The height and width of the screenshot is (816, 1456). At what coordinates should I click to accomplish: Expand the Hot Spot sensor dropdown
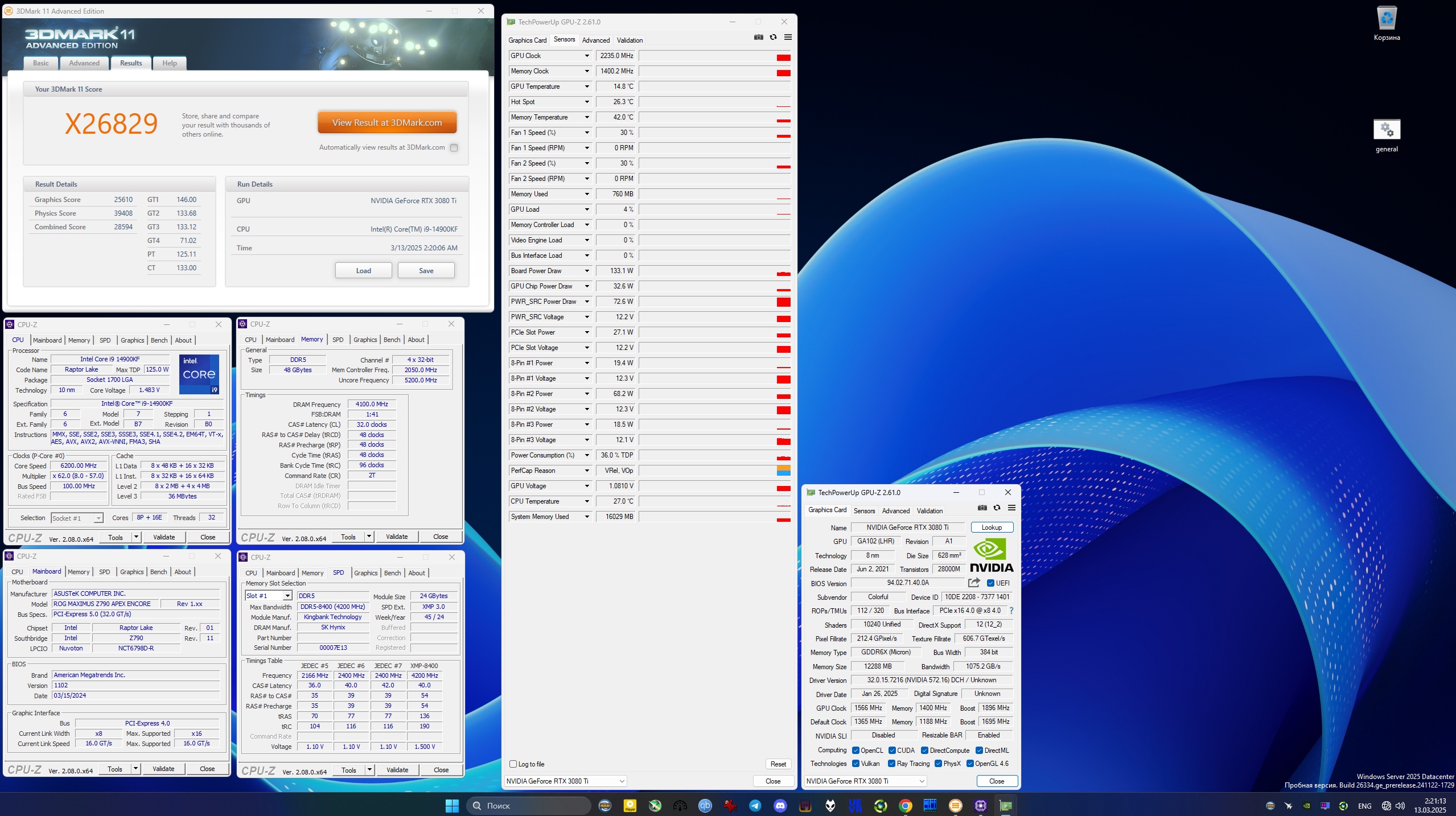(587, 102)
